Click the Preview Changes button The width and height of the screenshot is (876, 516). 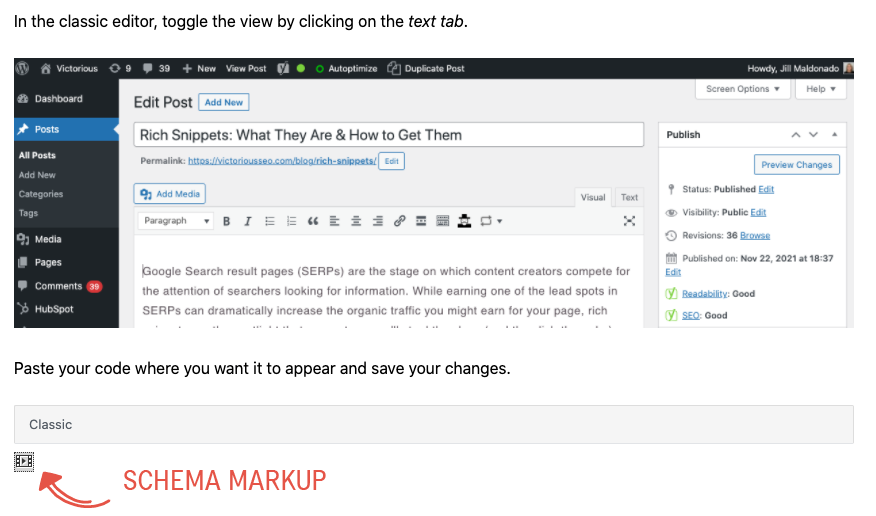click(x=796, y=165)
